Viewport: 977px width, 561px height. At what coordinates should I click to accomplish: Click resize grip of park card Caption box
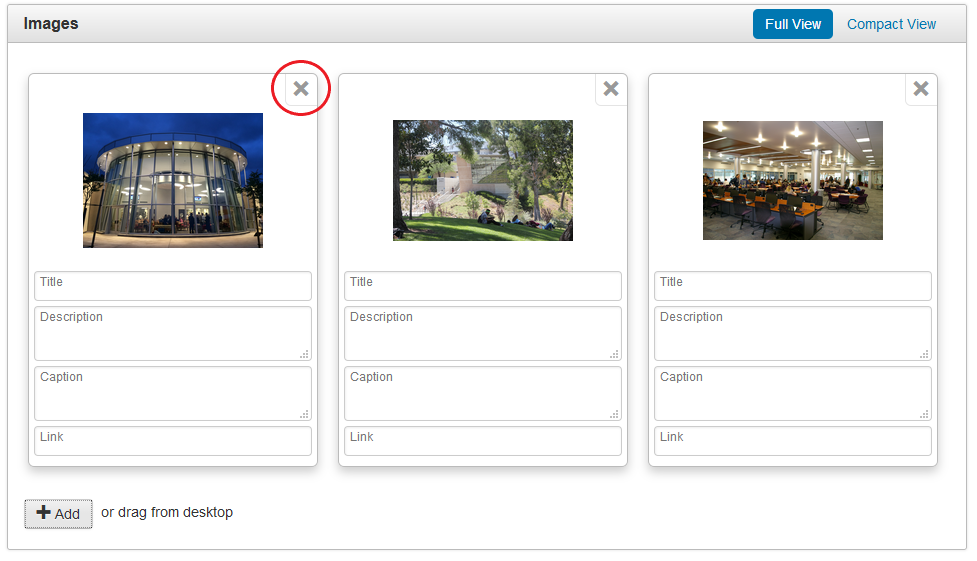point(614,414)
